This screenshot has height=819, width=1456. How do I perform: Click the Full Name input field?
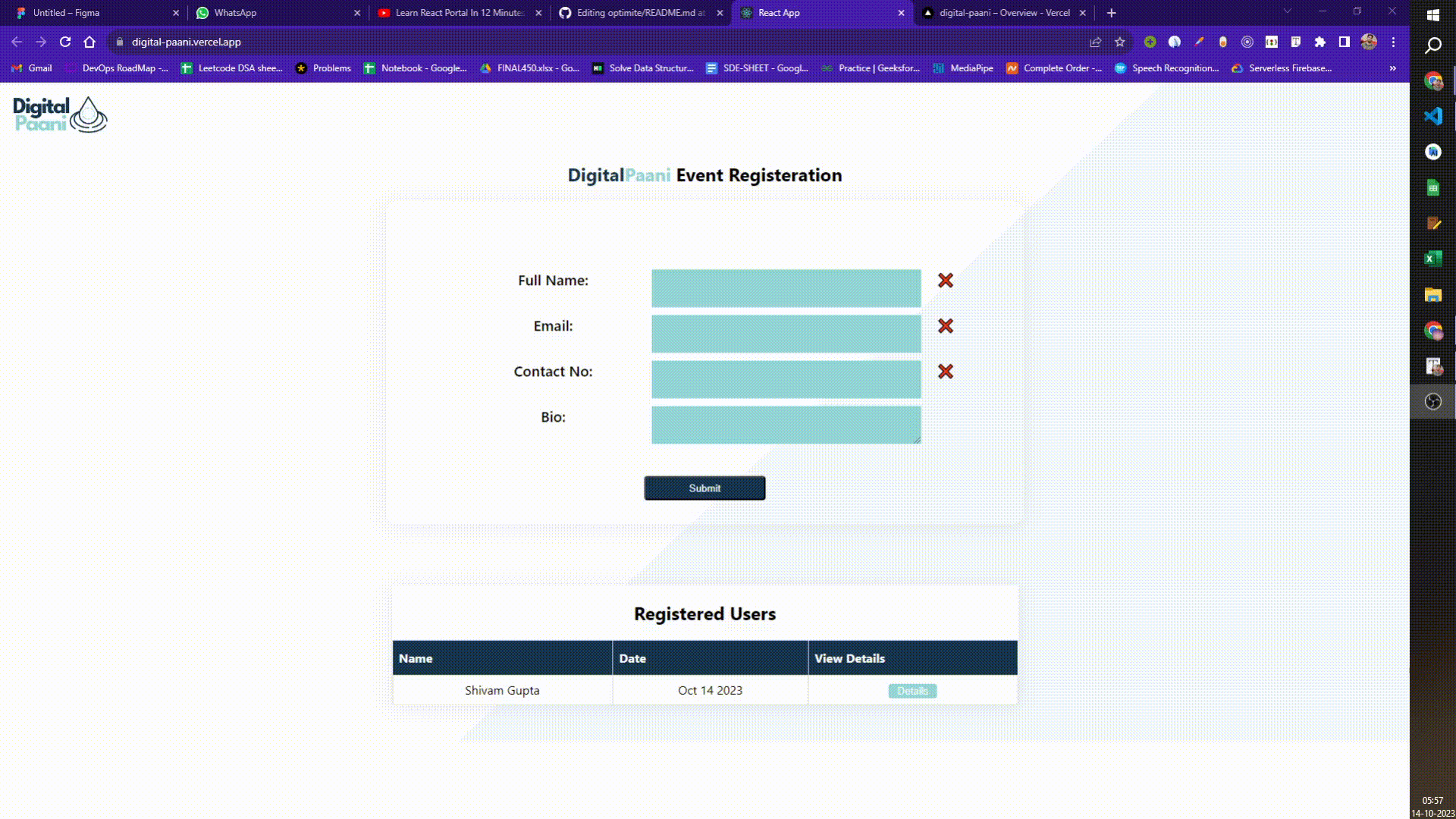point(786,288)
